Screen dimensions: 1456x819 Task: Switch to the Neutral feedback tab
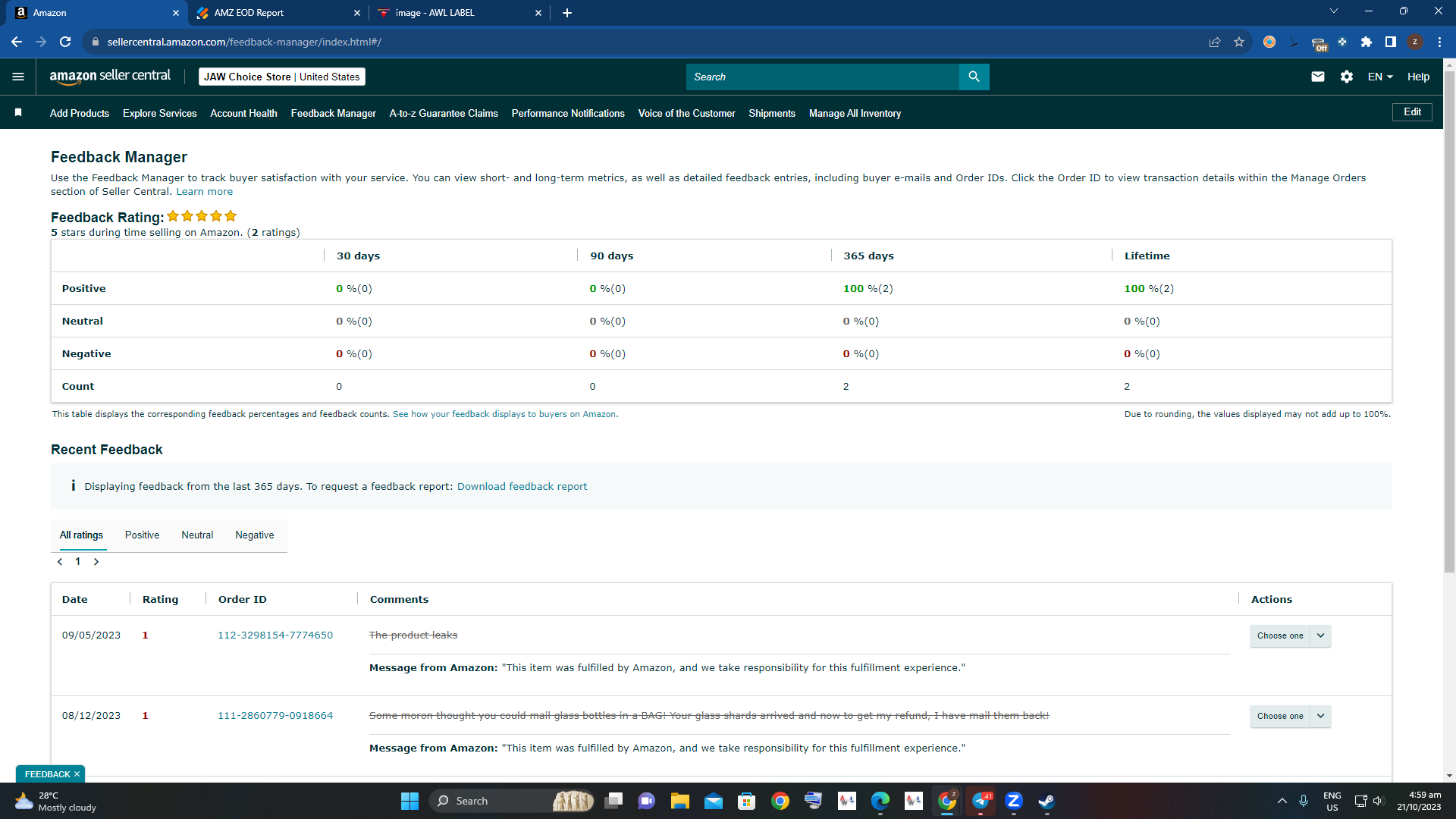pyautogui.click(x=197, y=535)
